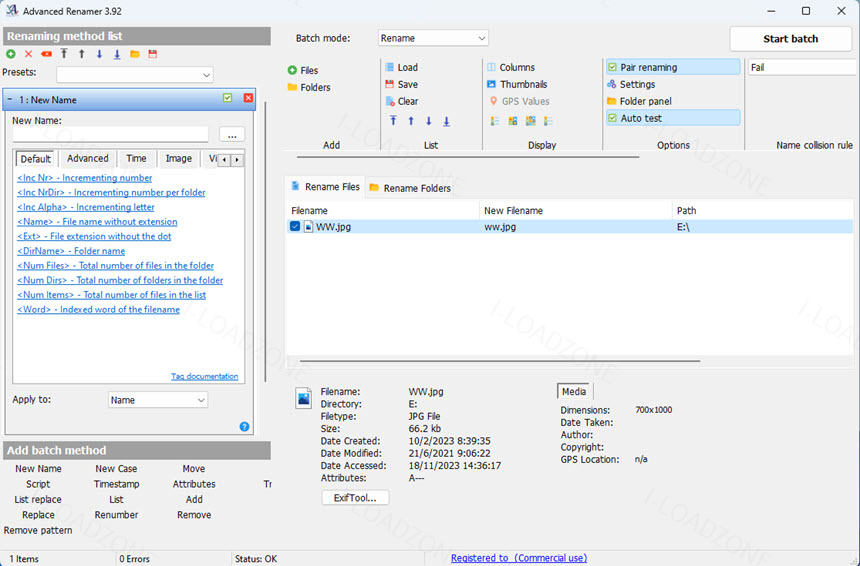Switch to Rename Folders tab
The width and height of the screenshot is (860, 566).
point(410,188)
